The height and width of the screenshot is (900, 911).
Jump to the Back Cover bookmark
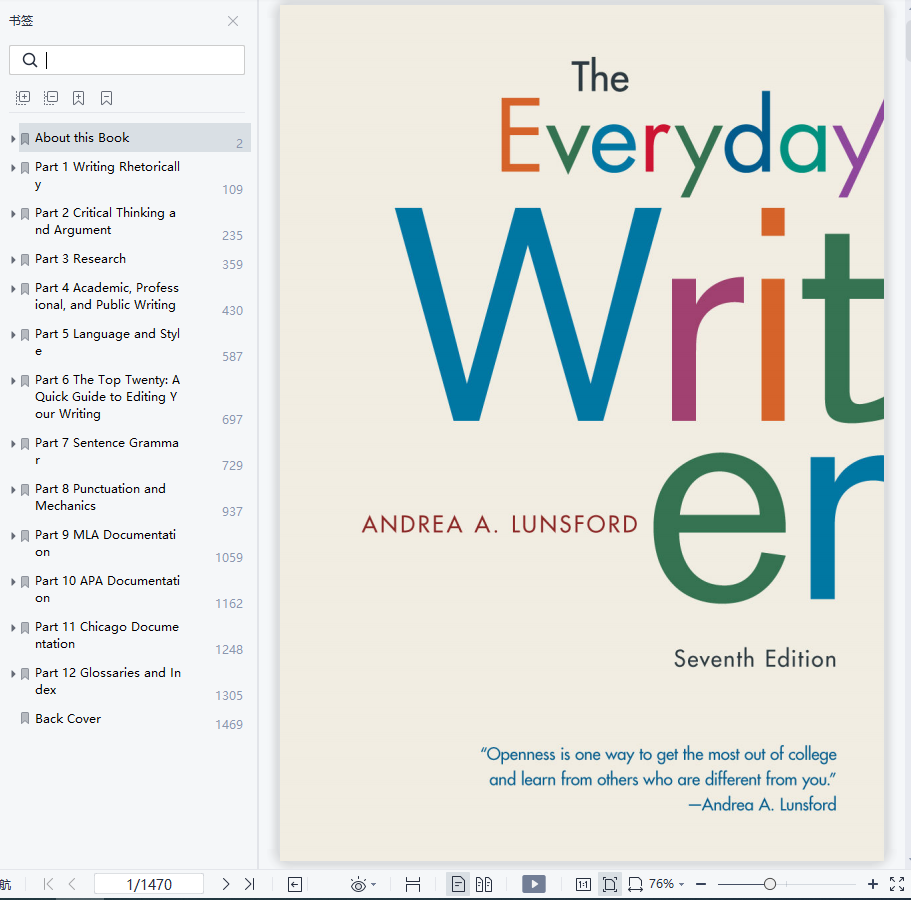[x=68, y=719]
